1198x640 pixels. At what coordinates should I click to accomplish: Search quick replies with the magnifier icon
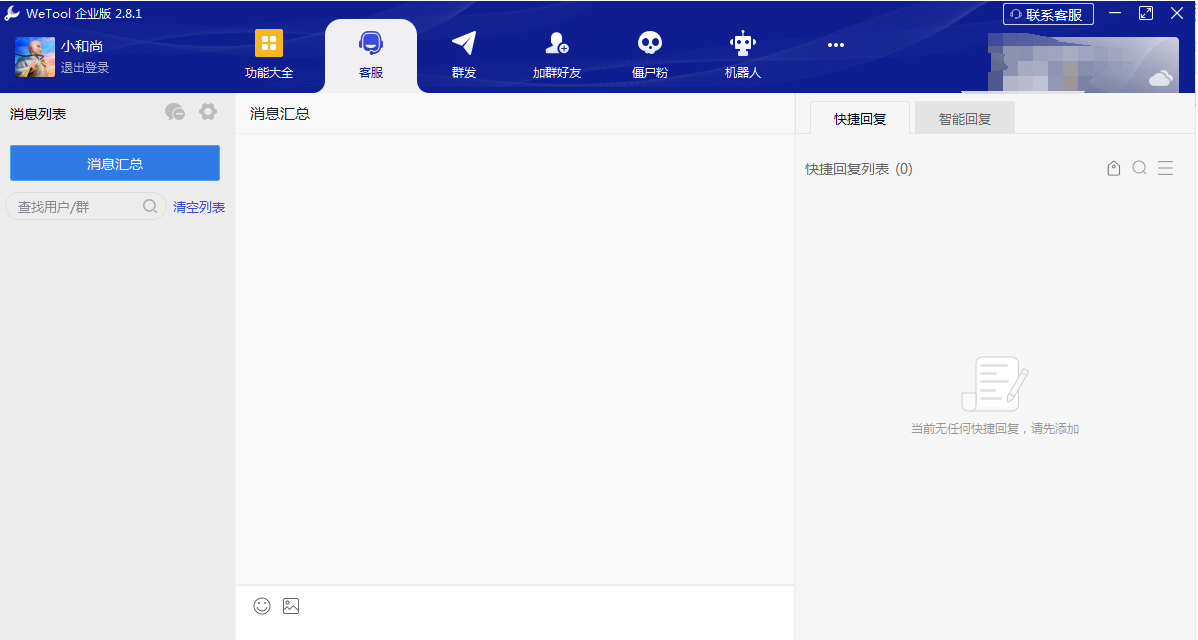click(x=1140, y=168)
